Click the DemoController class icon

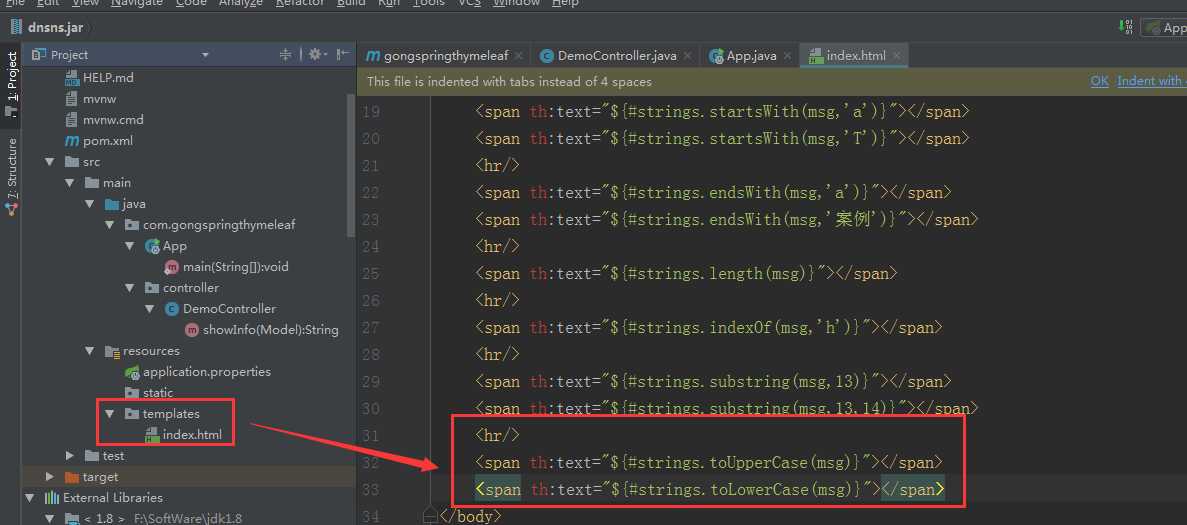click(x=172, y=309)
